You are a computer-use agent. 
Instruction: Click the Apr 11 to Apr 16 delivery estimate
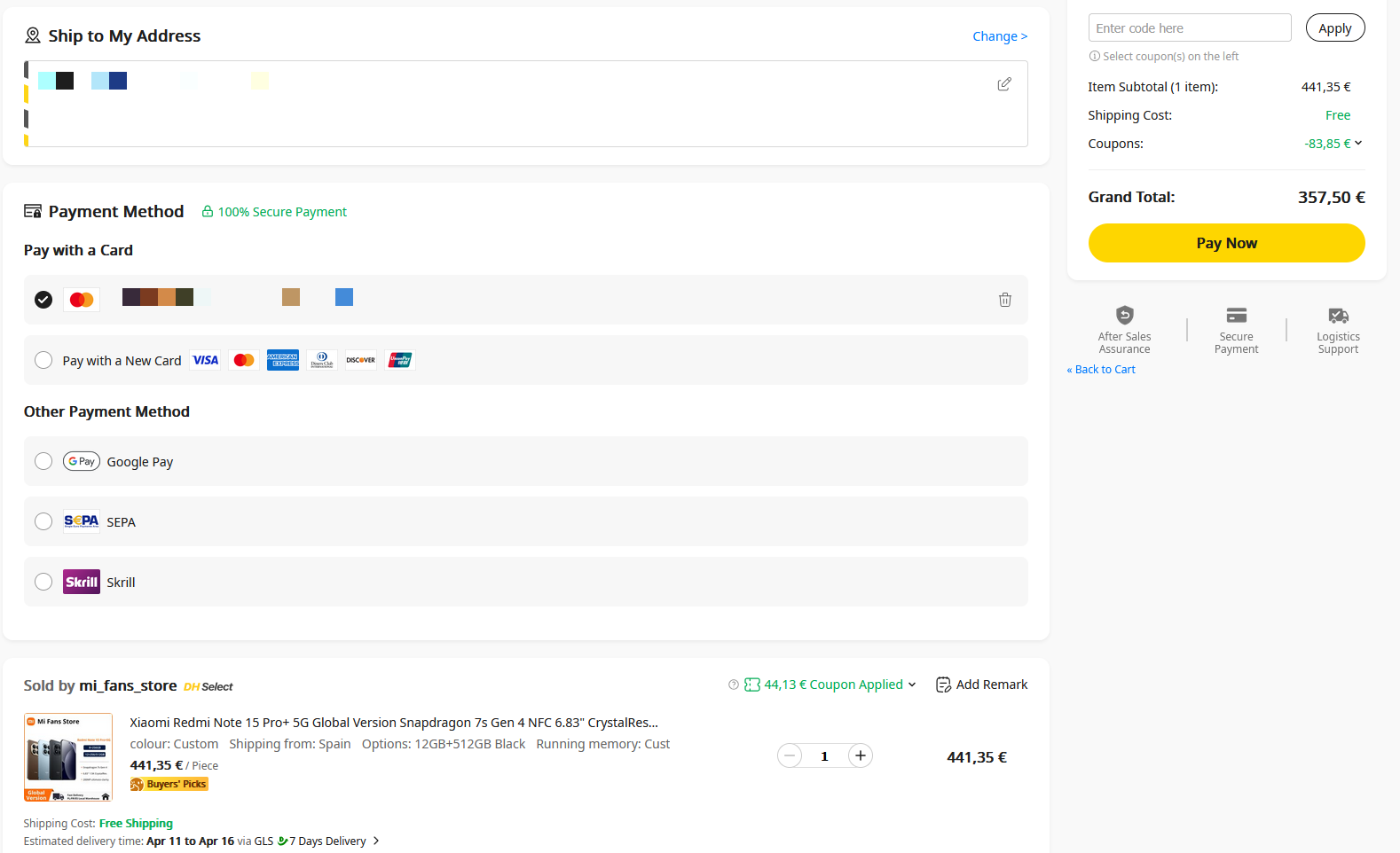pyautogui.click(x=190, y=841)
